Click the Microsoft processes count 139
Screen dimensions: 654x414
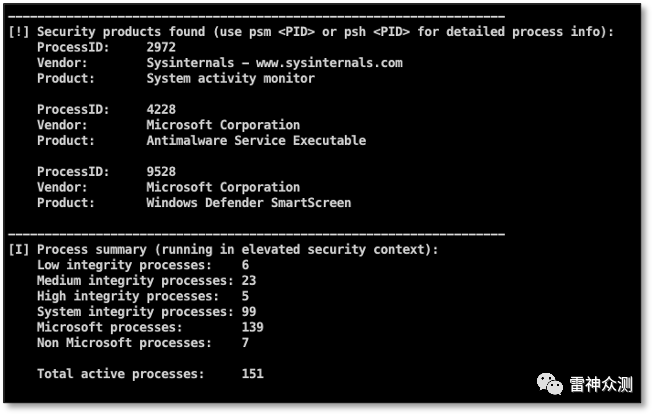click(252, 327)
